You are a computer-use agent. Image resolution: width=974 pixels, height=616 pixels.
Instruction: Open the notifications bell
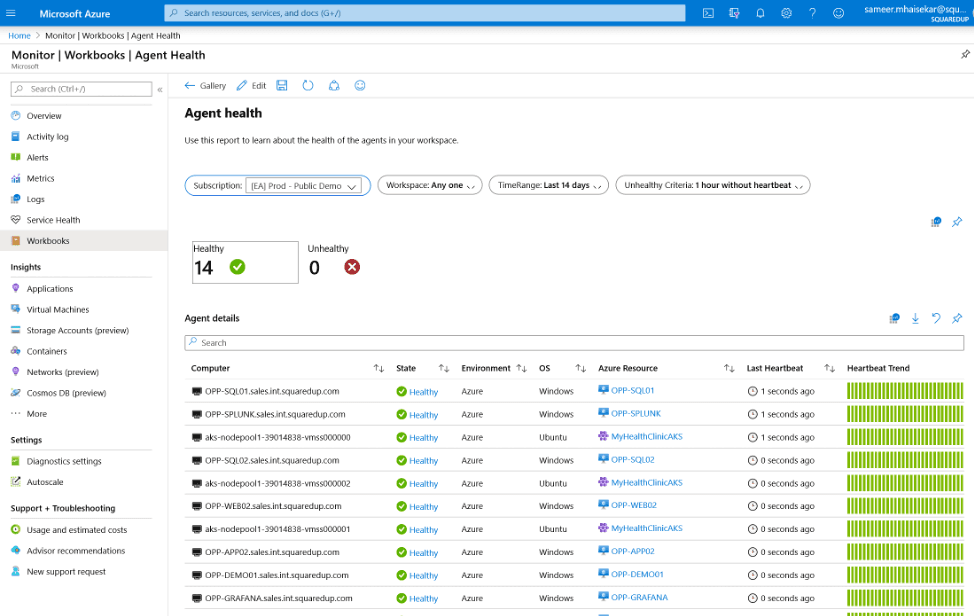[760, 13]
